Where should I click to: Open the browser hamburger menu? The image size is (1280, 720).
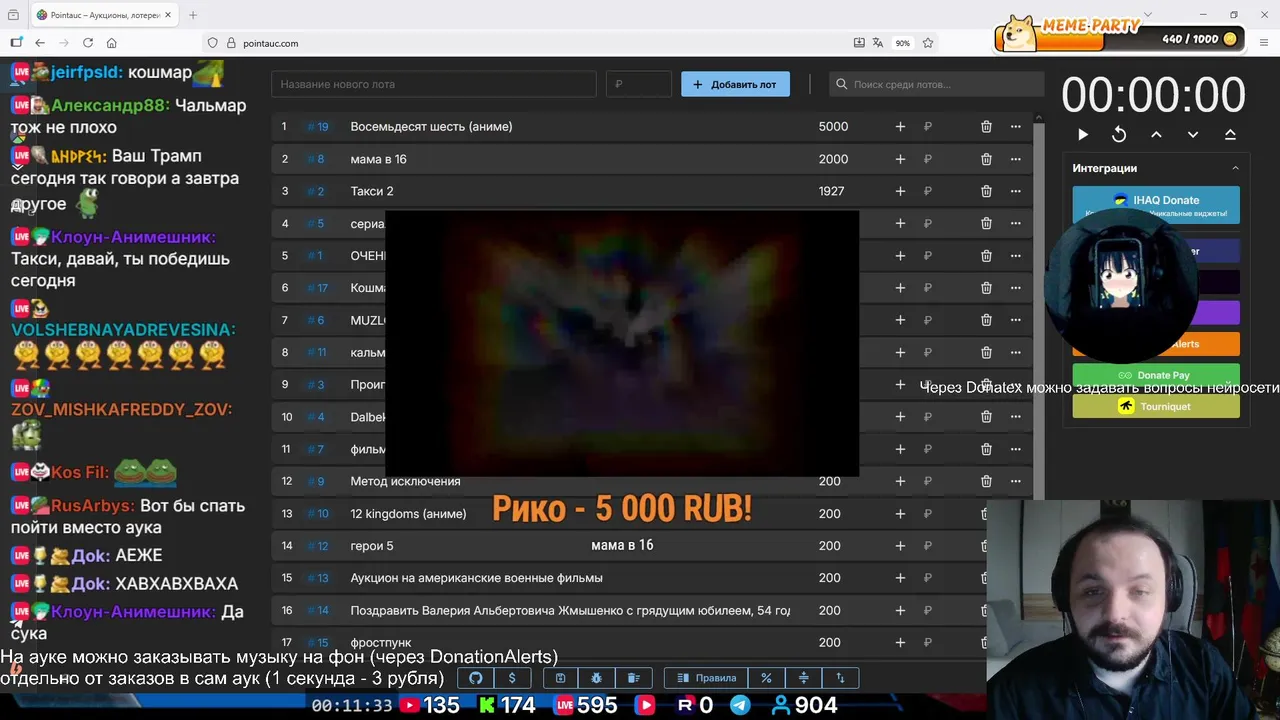pyautogui.click(x=1265, y=43)
